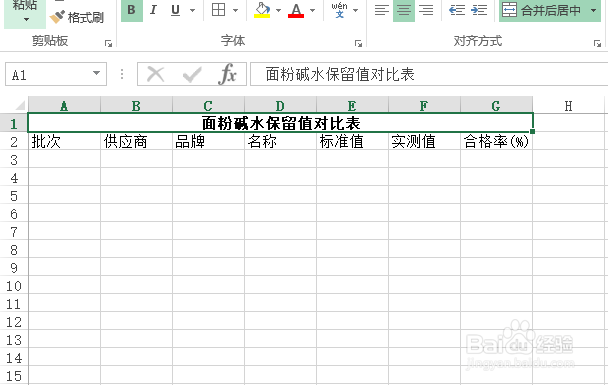Align text right icon
The width and height of the screenshot is (608, 385).
click(x=426, y=10)
